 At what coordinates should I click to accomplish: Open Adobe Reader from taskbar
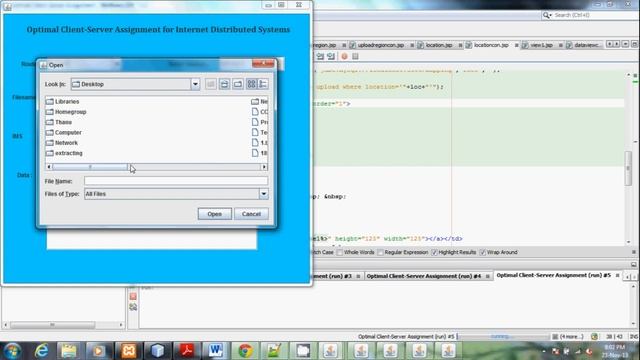[187, 351]
